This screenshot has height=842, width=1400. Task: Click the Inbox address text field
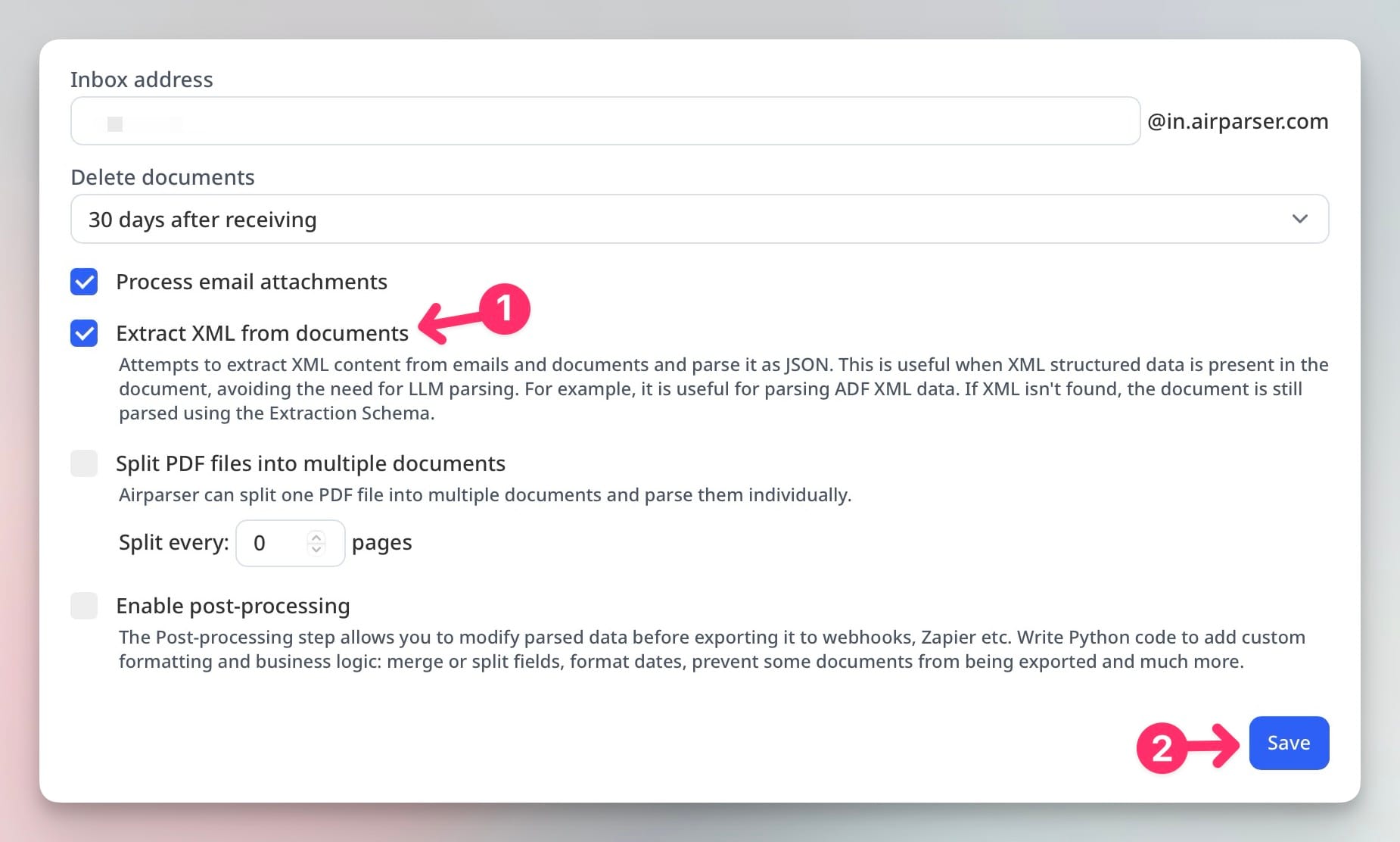pos(604,121)
